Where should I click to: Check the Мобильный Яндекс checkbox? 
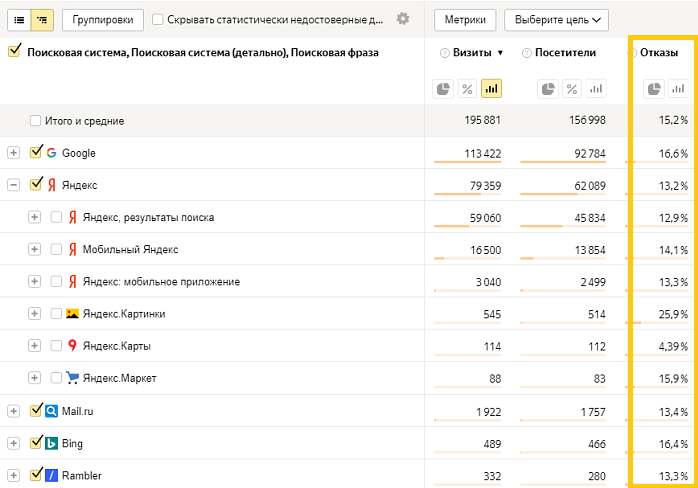click(56, 249)
